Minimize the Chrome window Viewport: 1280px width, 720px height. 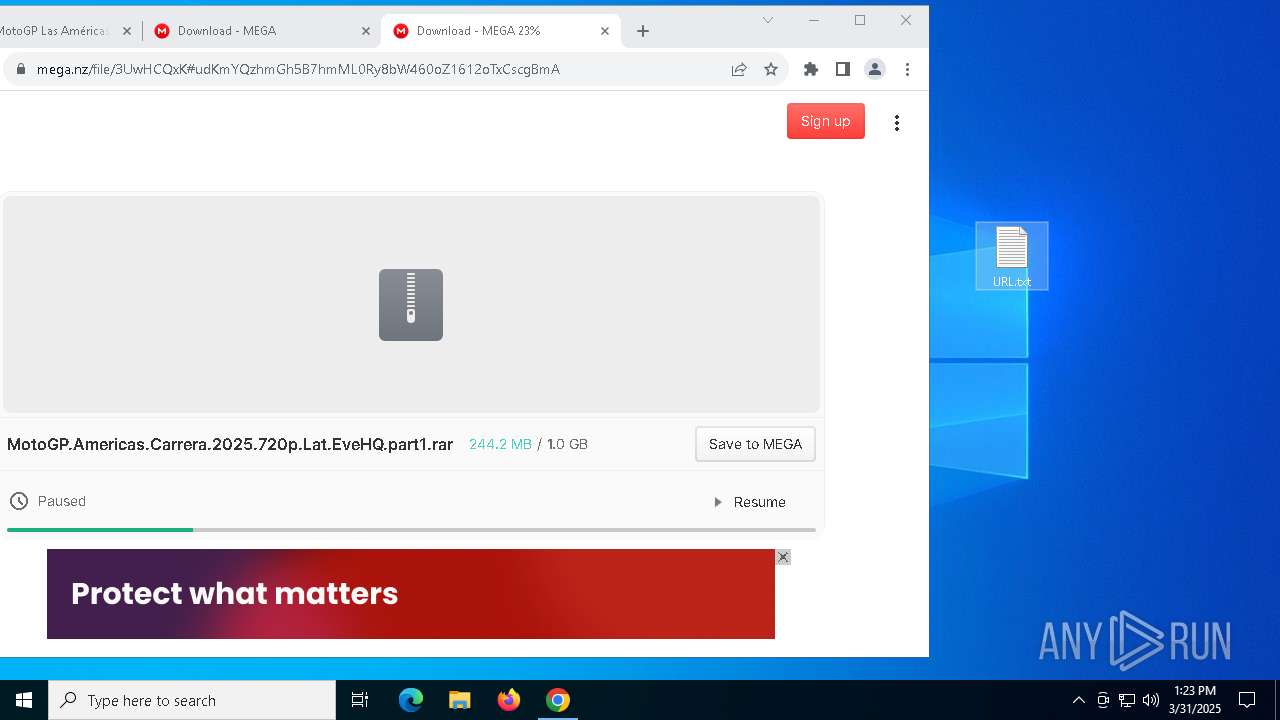pyautogui.click(x=814, y=20)
